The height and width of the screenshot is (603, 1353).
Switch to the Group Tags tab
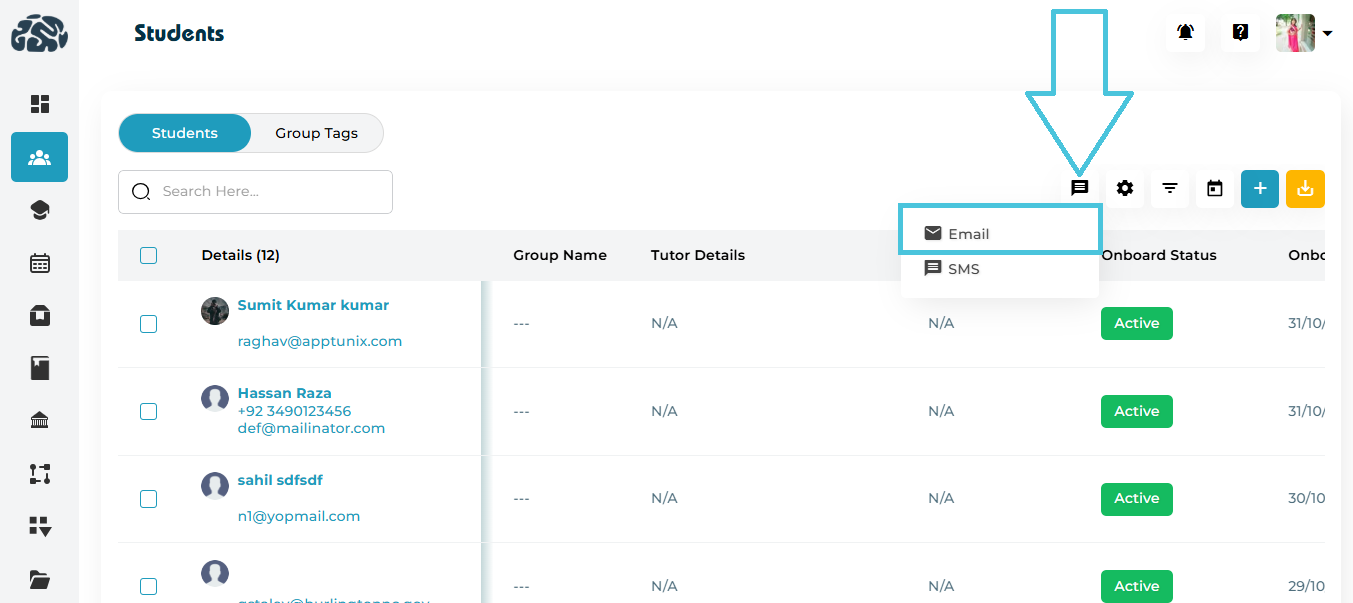coord(316,133)
